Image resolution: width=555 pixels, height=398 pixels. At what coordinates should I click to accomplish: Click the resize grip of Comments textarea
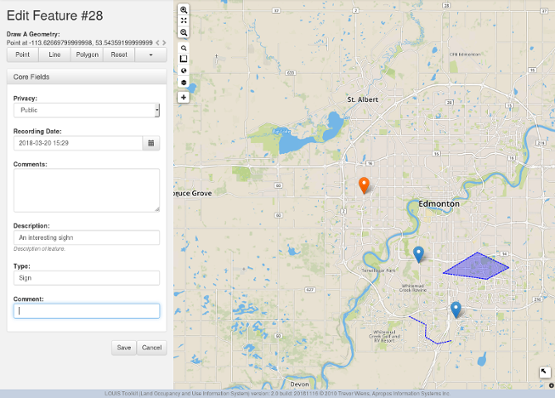click(157, 210)
